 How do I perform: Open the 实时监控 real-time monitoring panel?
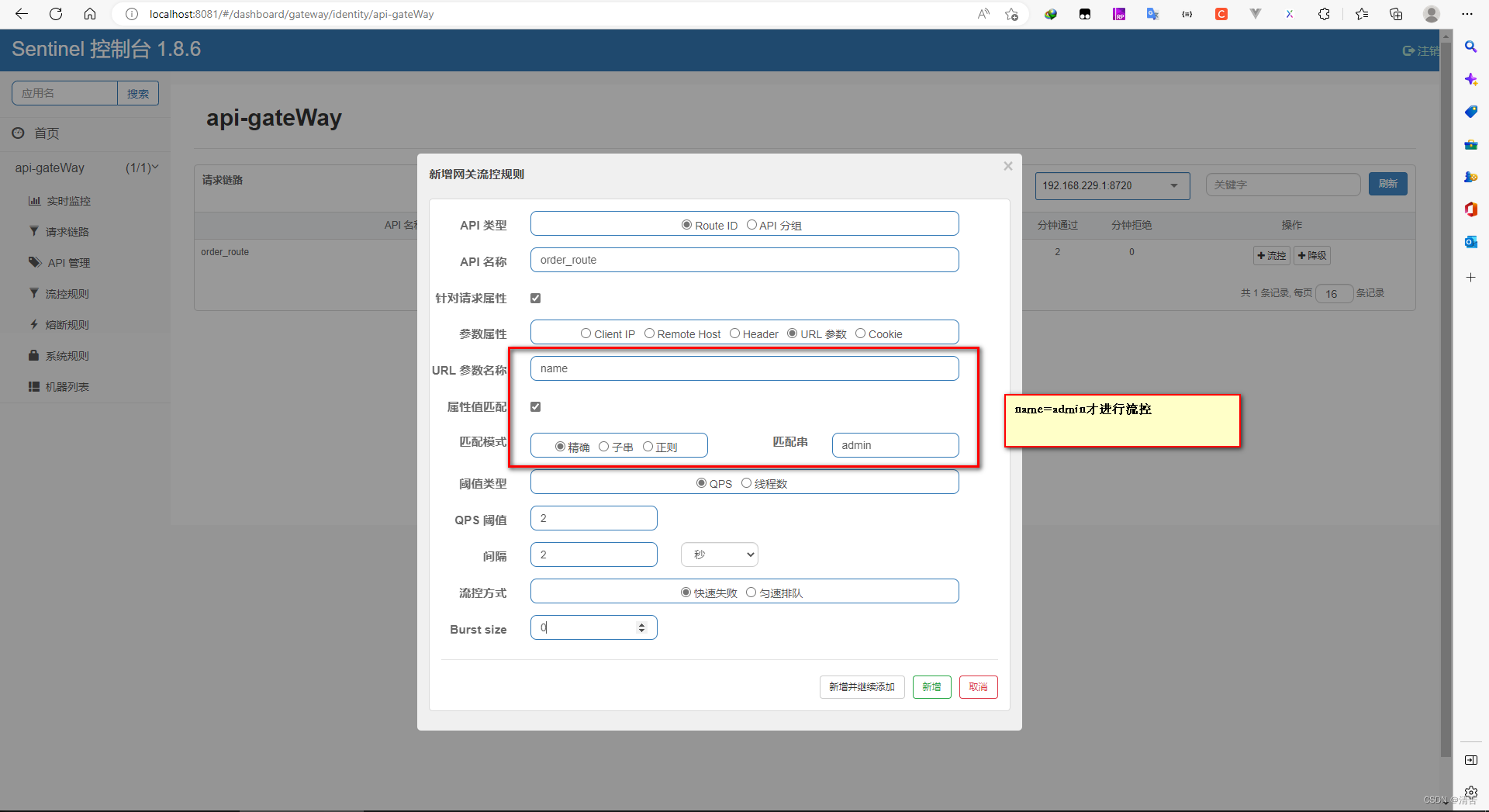click(67, 200)
